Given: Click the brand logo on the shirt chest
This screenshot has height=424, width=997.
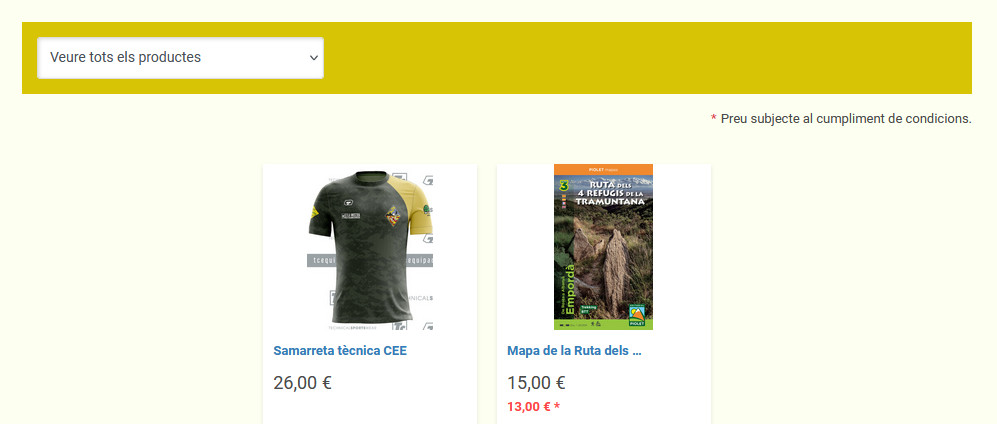Looking at the screenshot, I should [x=349, y=203].
